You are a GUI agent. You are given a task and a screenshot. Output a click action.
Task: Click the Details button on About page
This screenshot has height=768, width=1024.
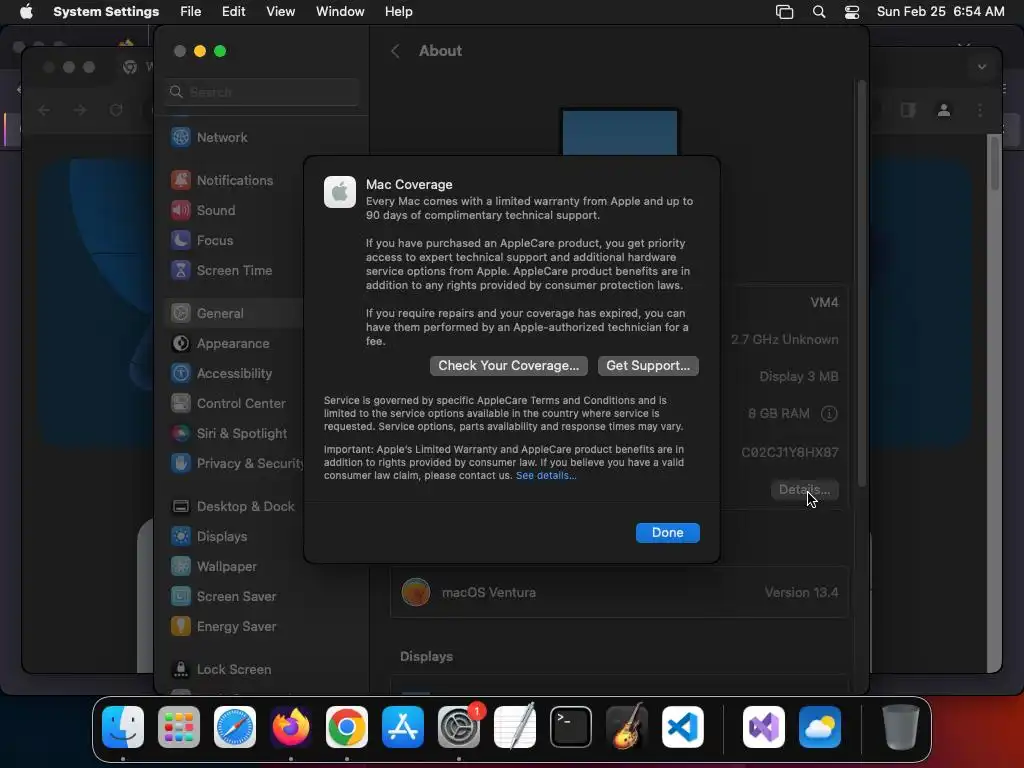click(x=805, y=490)
